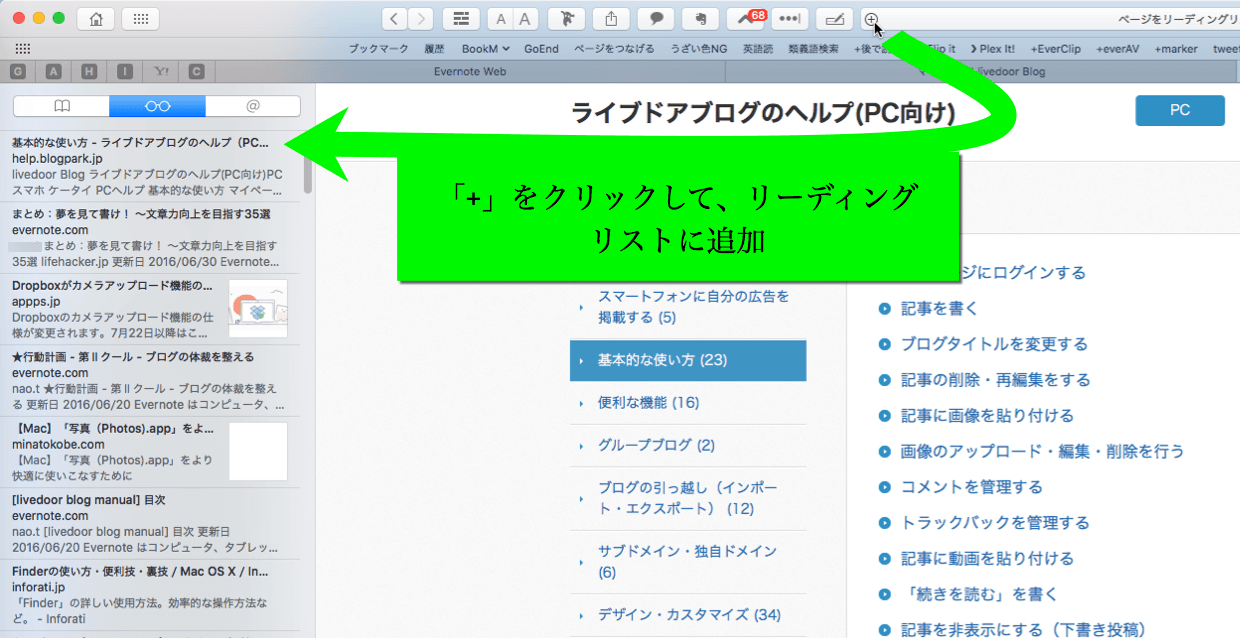
Task: Click the three-dots toolbar button
Action: (790, 19)
